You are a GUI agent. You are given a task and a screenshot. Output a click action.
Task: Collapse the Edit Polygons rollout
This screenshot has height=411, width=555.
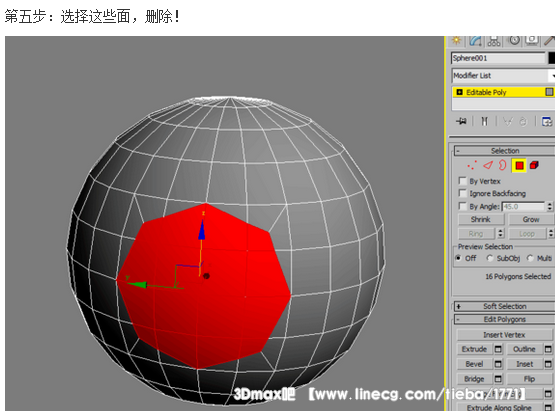[x=504, y=319]
